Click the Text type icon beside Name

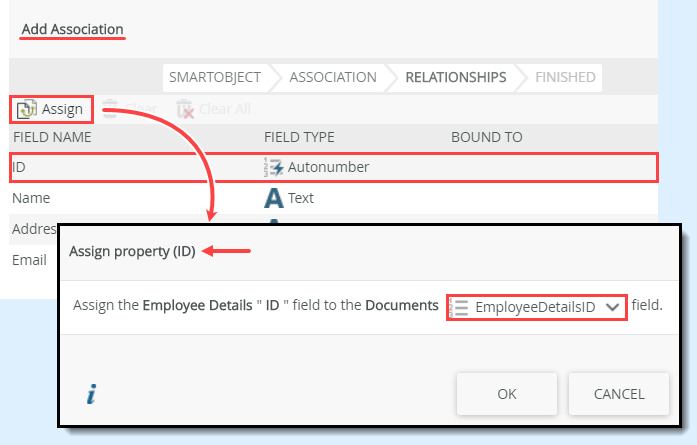point(273,198)
